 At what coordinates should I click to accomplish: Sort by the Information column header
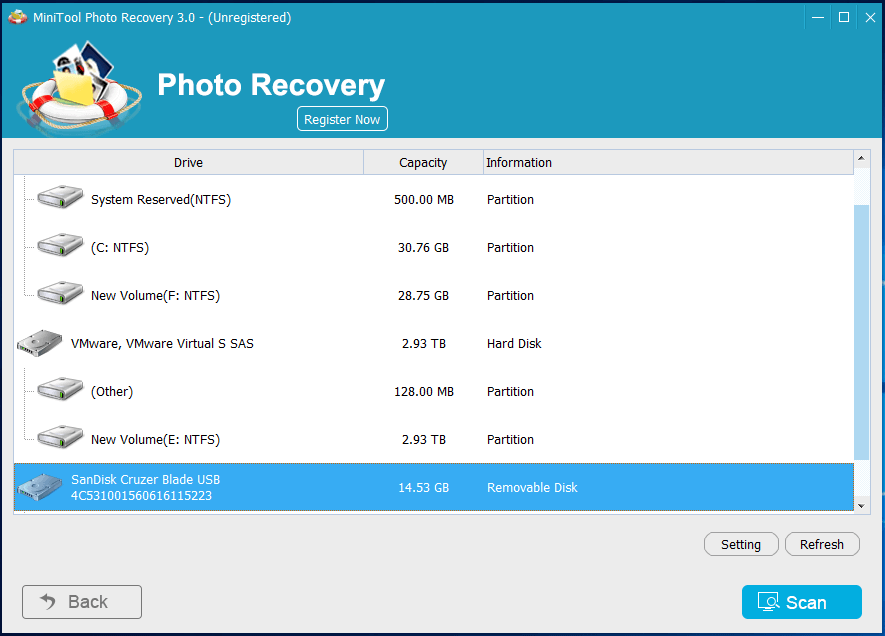668,163
